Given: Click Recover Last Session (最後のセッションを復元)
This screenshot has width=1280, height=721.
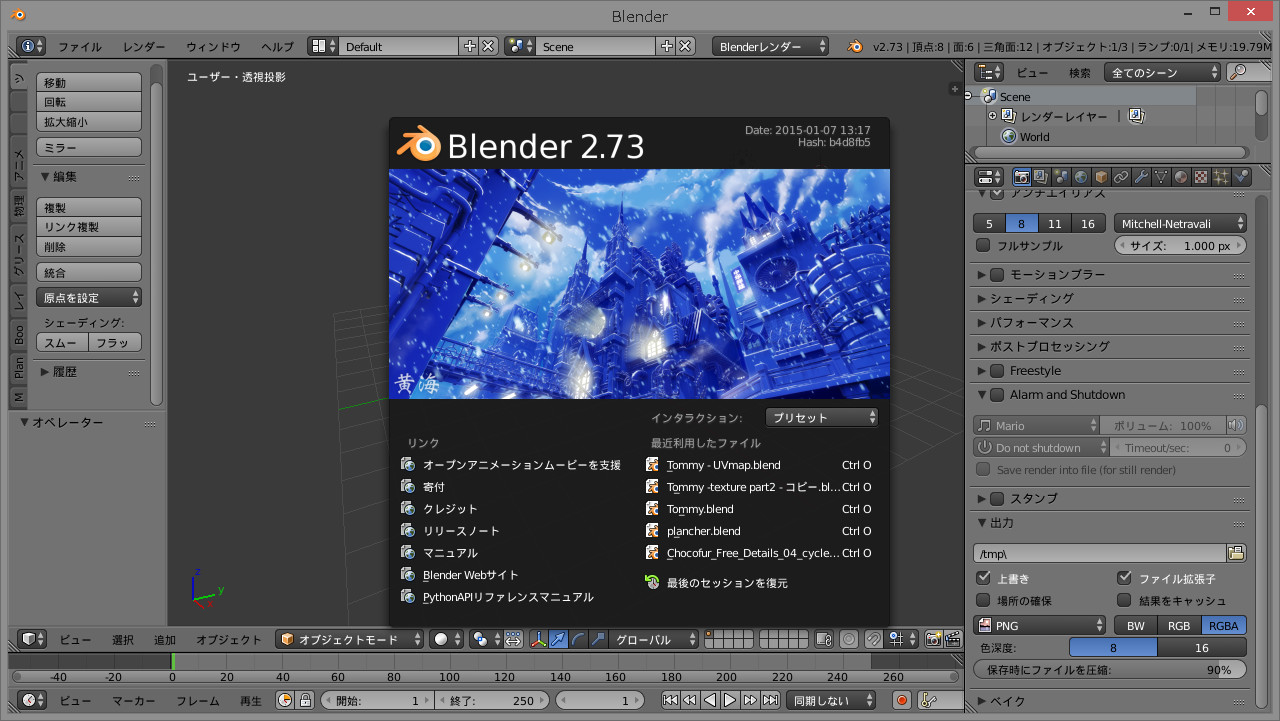Looking at the screenshot, I should tap(717, 583).
